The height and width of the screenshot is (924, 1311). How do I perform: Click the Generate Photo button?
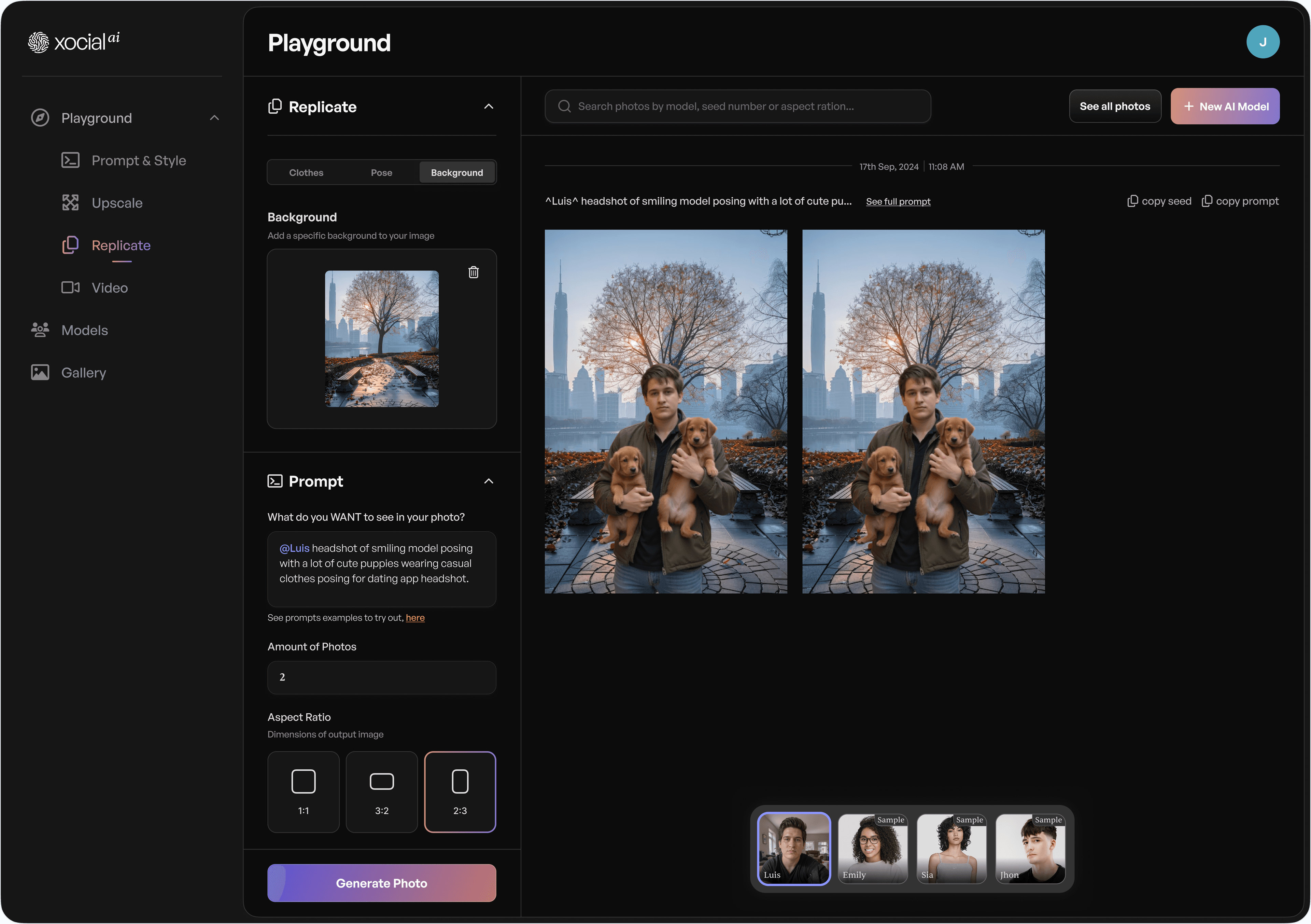[x=381, y=883]
